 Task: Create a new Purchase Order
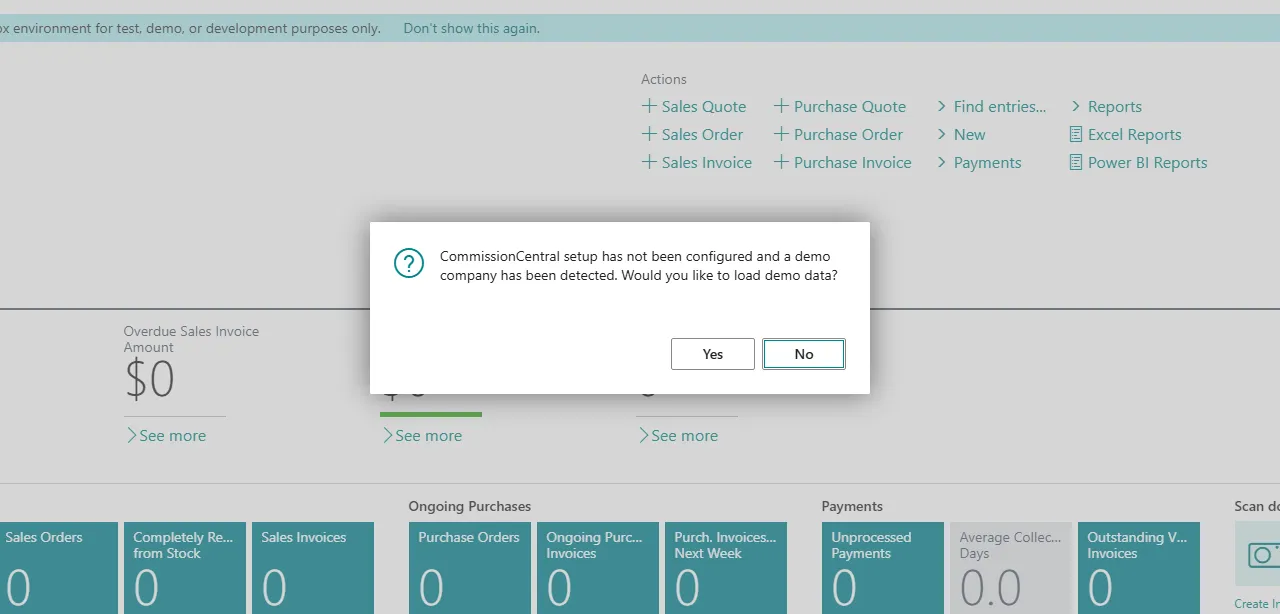point(838,134)
